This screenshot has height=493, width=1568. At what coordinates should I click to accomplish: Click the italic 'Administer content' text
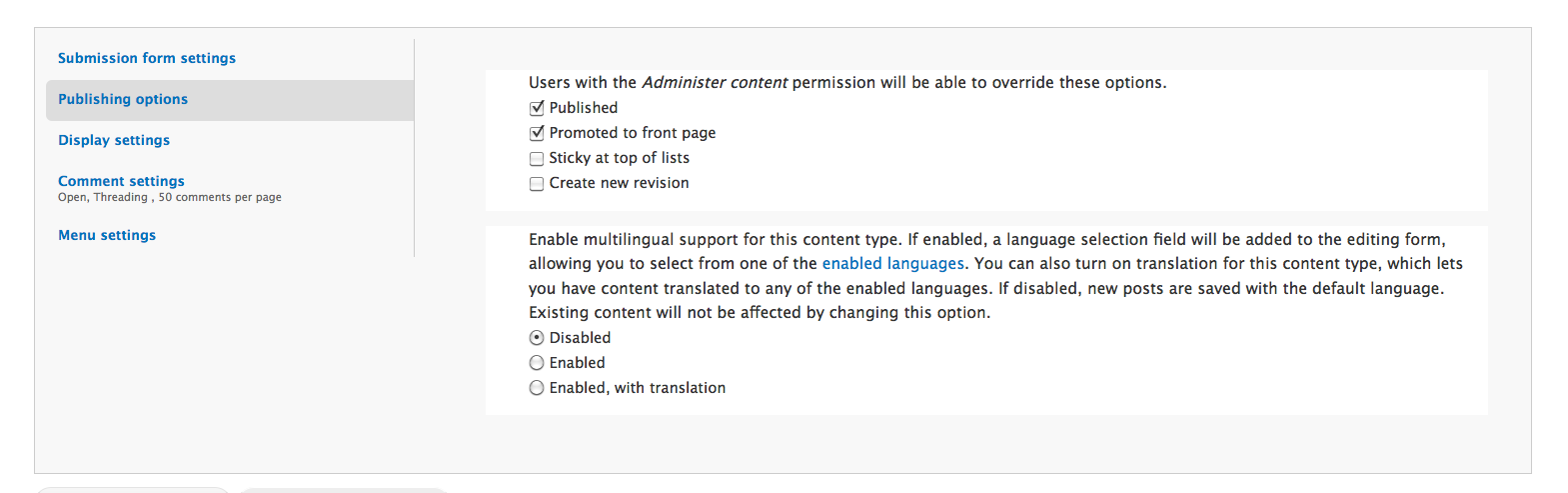click(x=715, y=83)
